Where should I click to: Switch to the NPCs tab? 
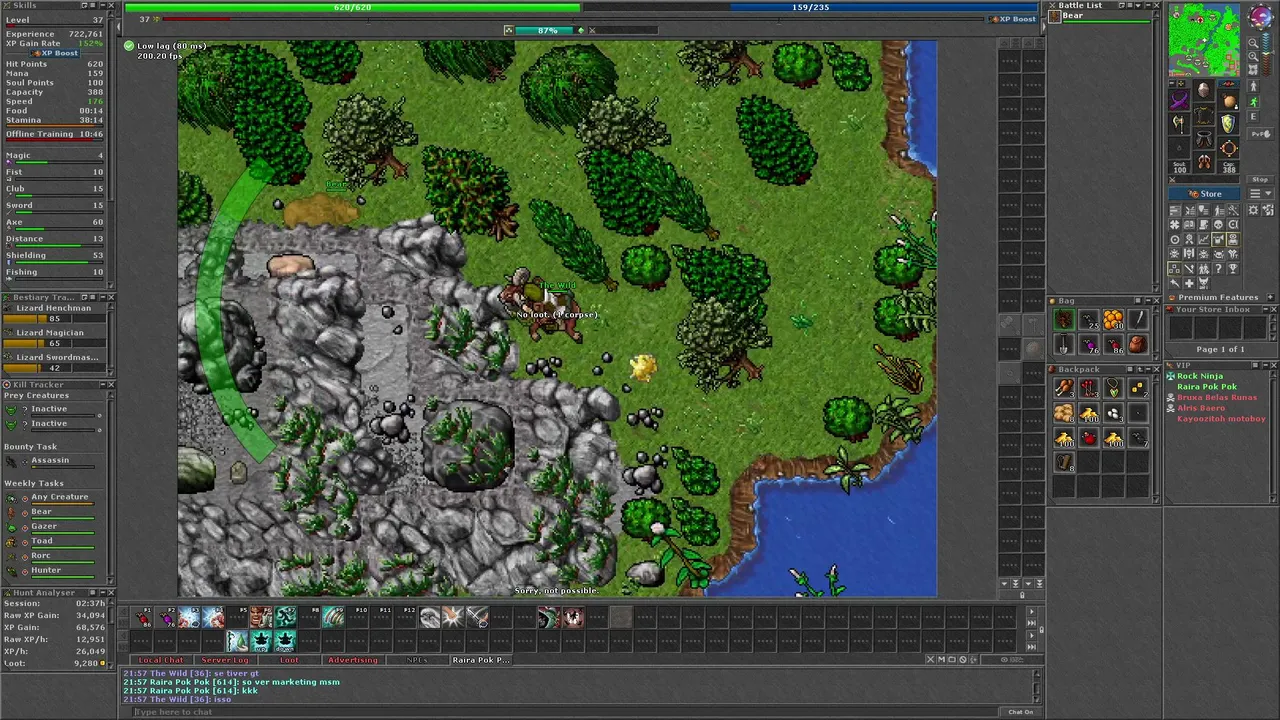[x=417, y=660]
